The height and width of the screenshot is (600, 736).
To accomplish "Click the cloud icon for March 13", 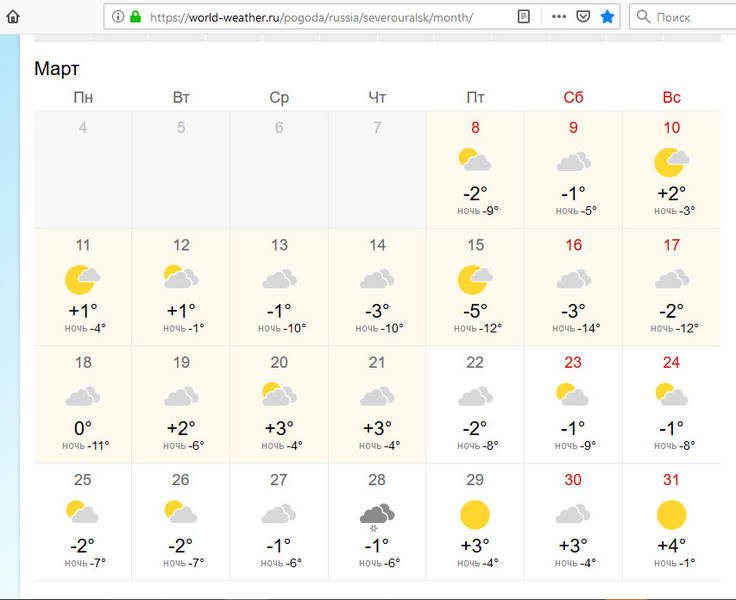I will pos(279,279).
